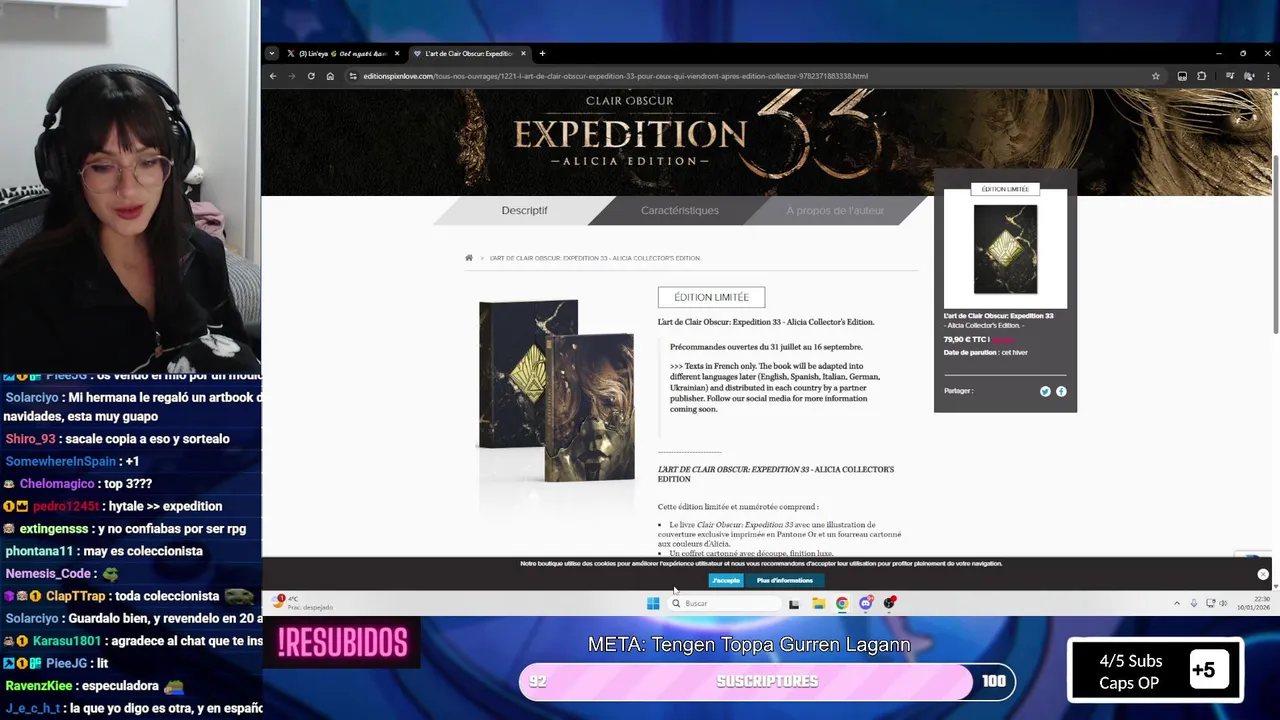Click the SUSCRIPTORES progress bar
This screenshot has width=1280, height=720.
pyautogui.click(x=767, y=682)
